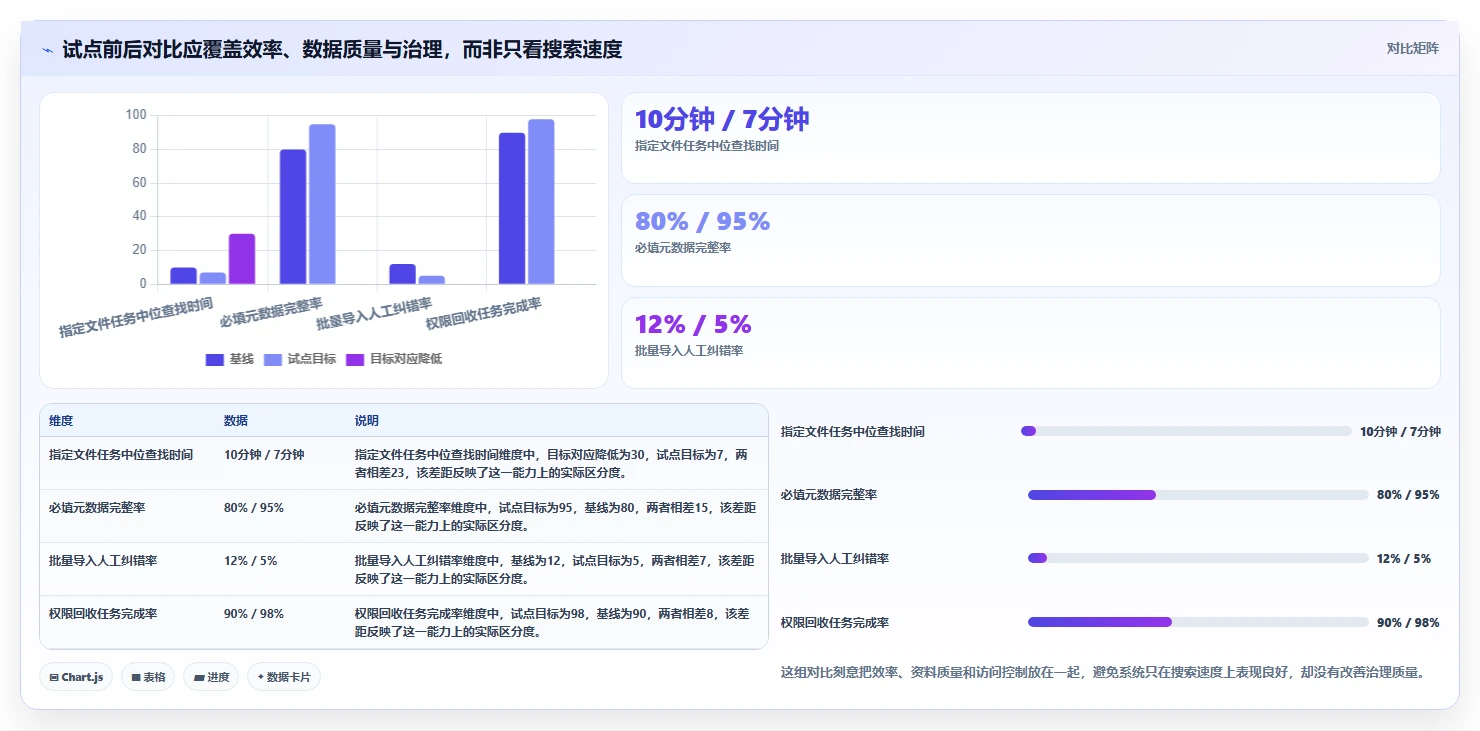The width and height of the screenshot is (1480, 731).
Task: Click the 表格 chip below the table
Action: (148, 677)
